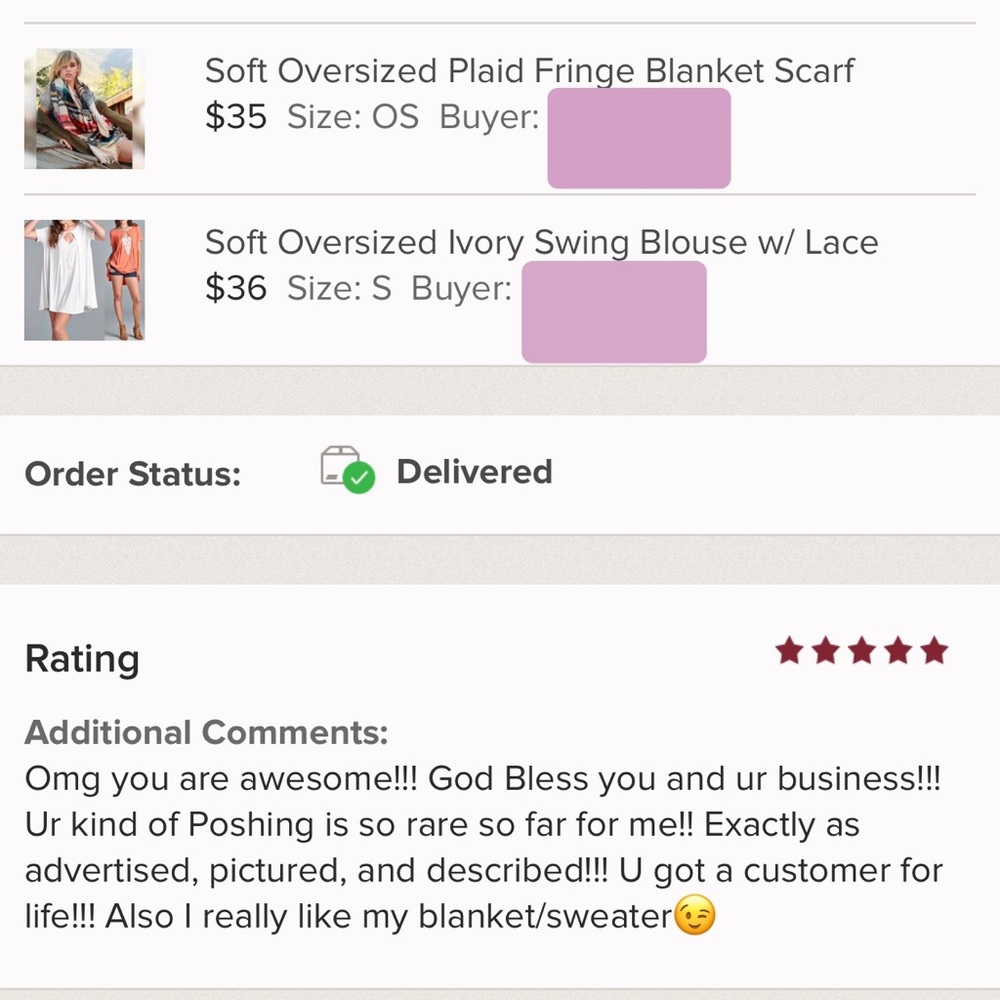Tap the green checkmark badge
Viewport: 1000px width, 1000px height.
[359, 478]
